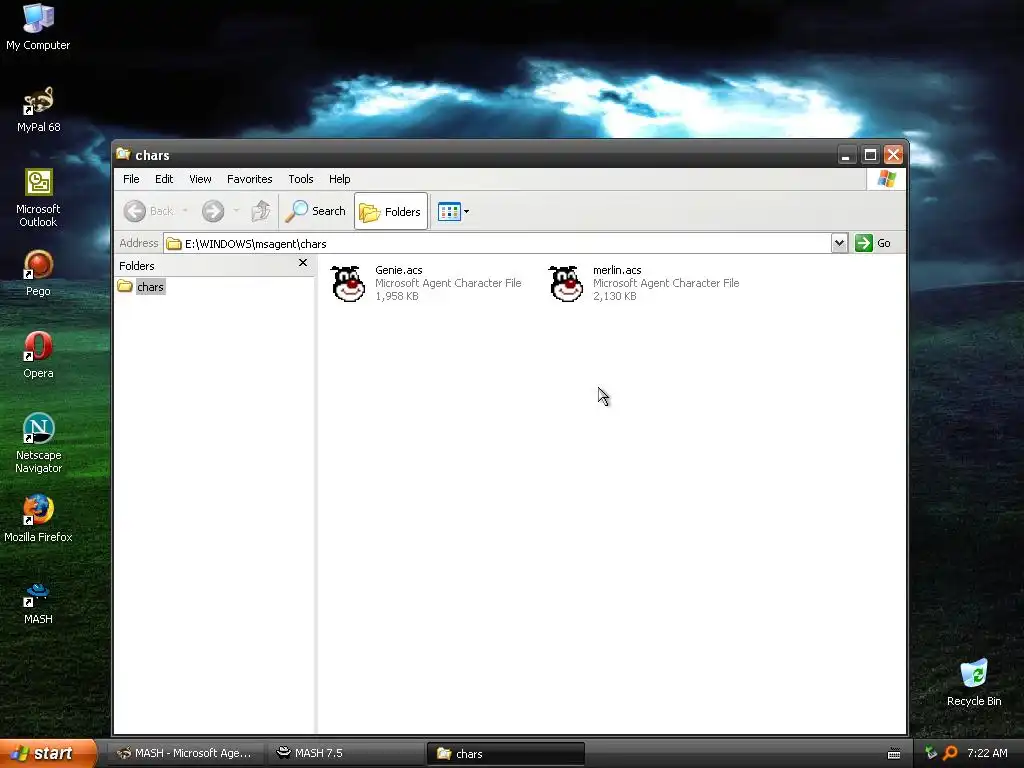Click the chars window title bar icon
The width and height of the screenshot is (1024, 768).
pos(123,154)
